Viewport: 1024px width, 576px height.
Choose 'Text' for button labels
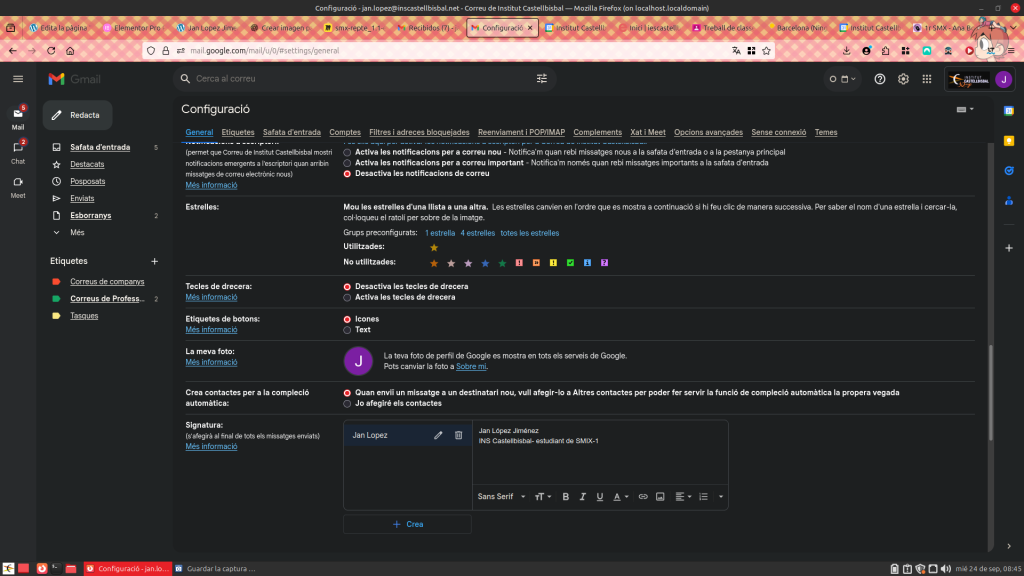tap(347, 329)
